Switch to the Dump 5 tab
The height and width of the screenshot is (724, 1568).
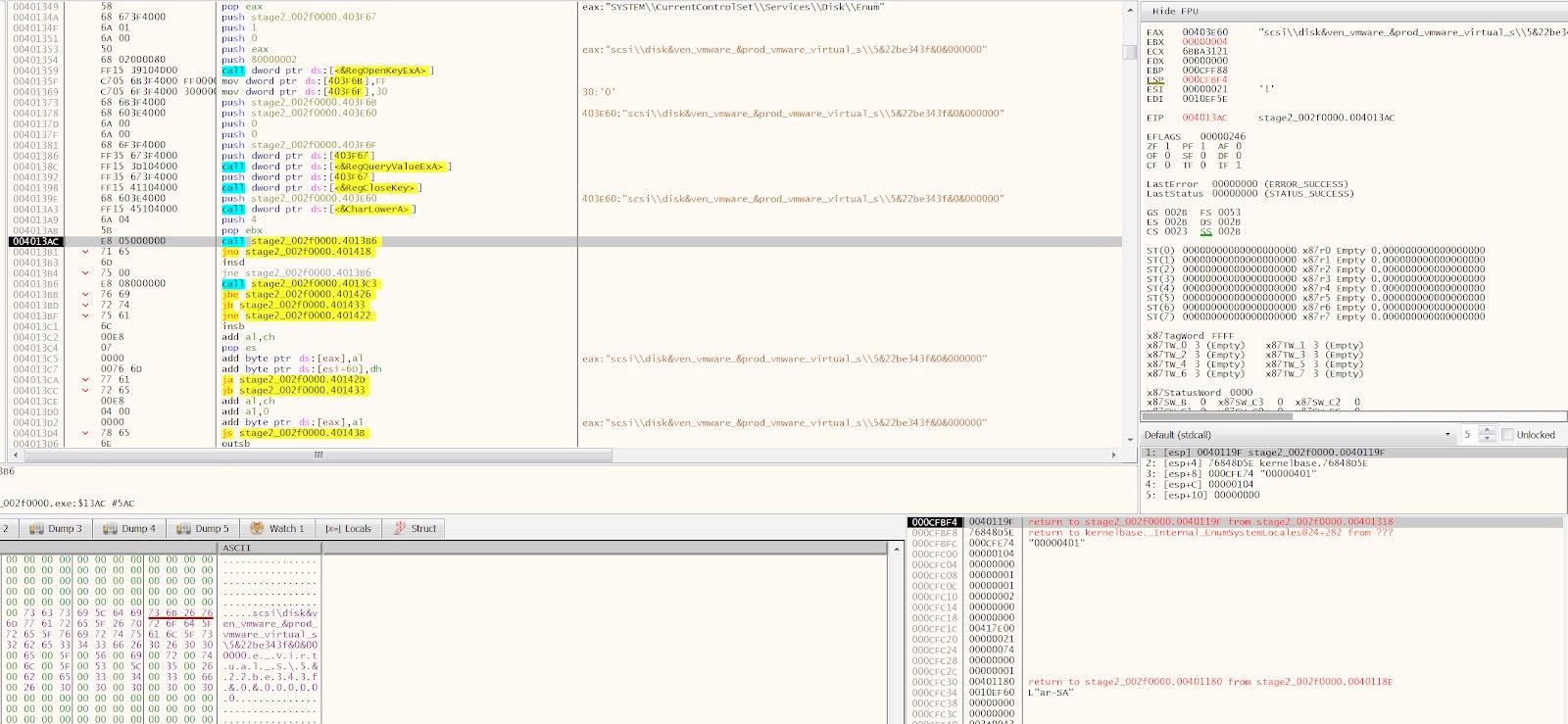click(x=202, y=528)
